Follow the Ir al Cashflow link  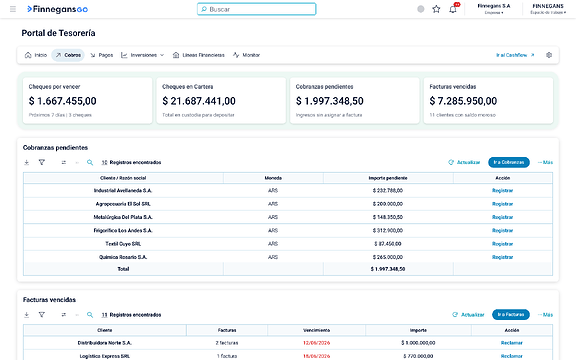pyautogui.click(x=515, y=55)
